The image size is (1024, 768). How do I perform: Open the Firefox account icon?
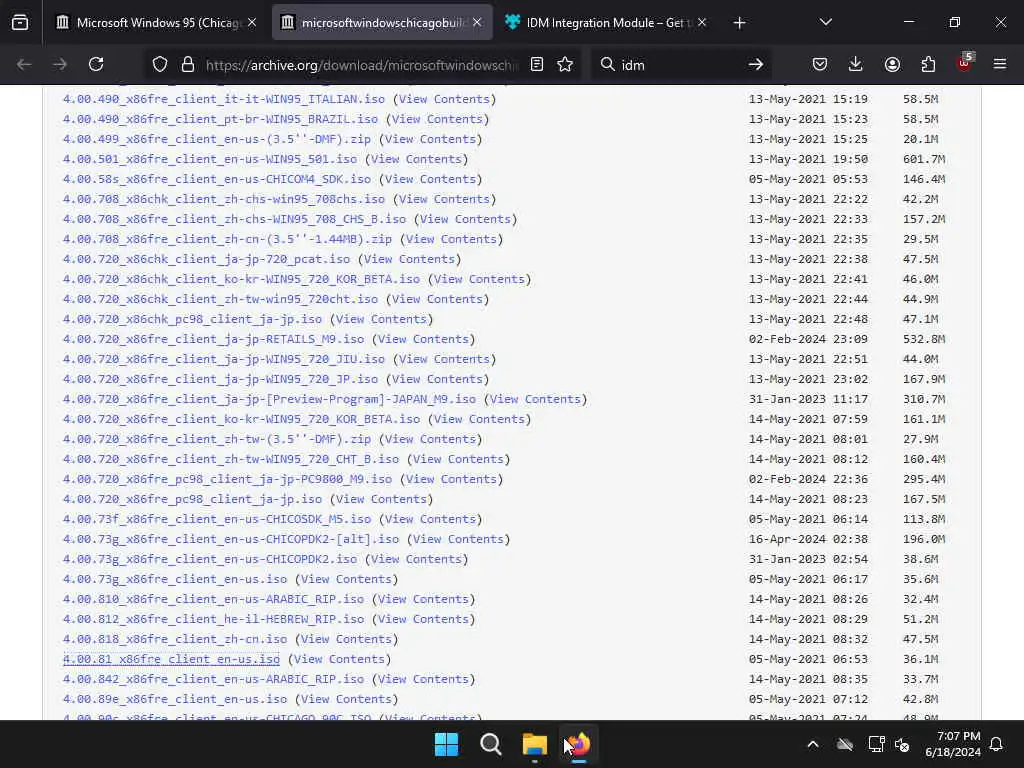click(x=892, y=64)
